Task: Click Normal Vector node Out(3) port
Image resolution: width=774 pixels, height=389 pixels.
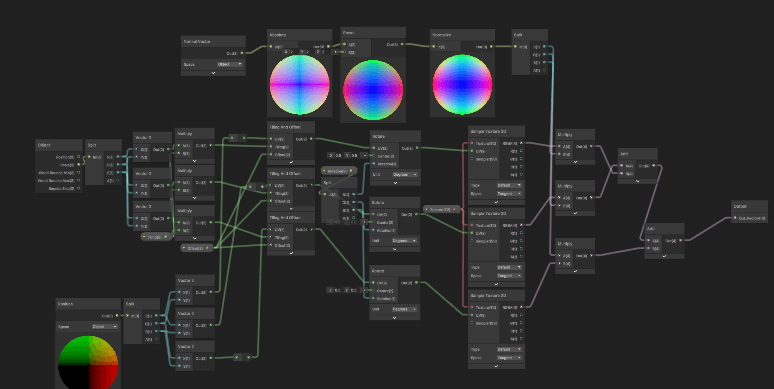Action: pos(242,53)
